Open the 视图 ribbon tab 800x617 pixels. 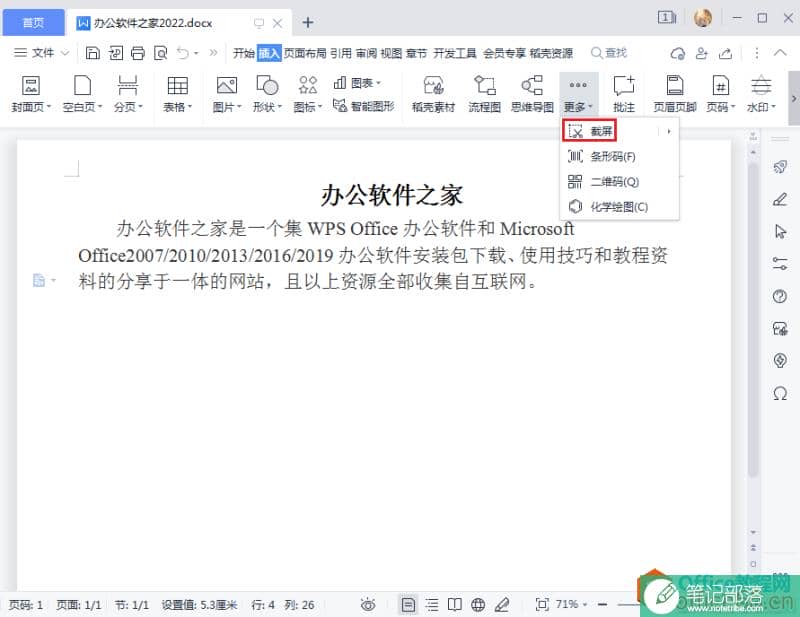click(391, 53)
